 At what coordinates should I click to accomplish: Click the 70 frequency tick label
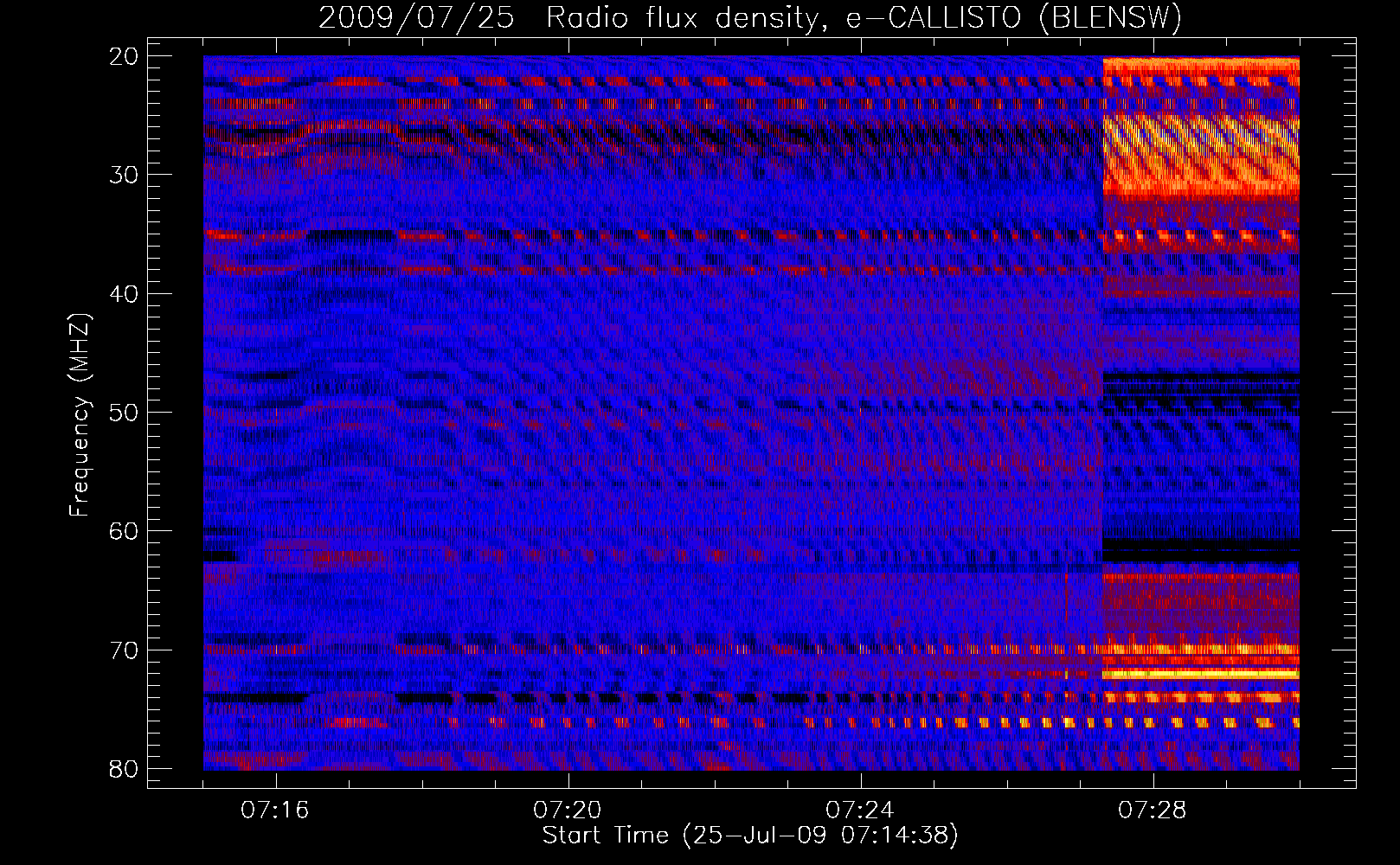(x=125, y=650)
